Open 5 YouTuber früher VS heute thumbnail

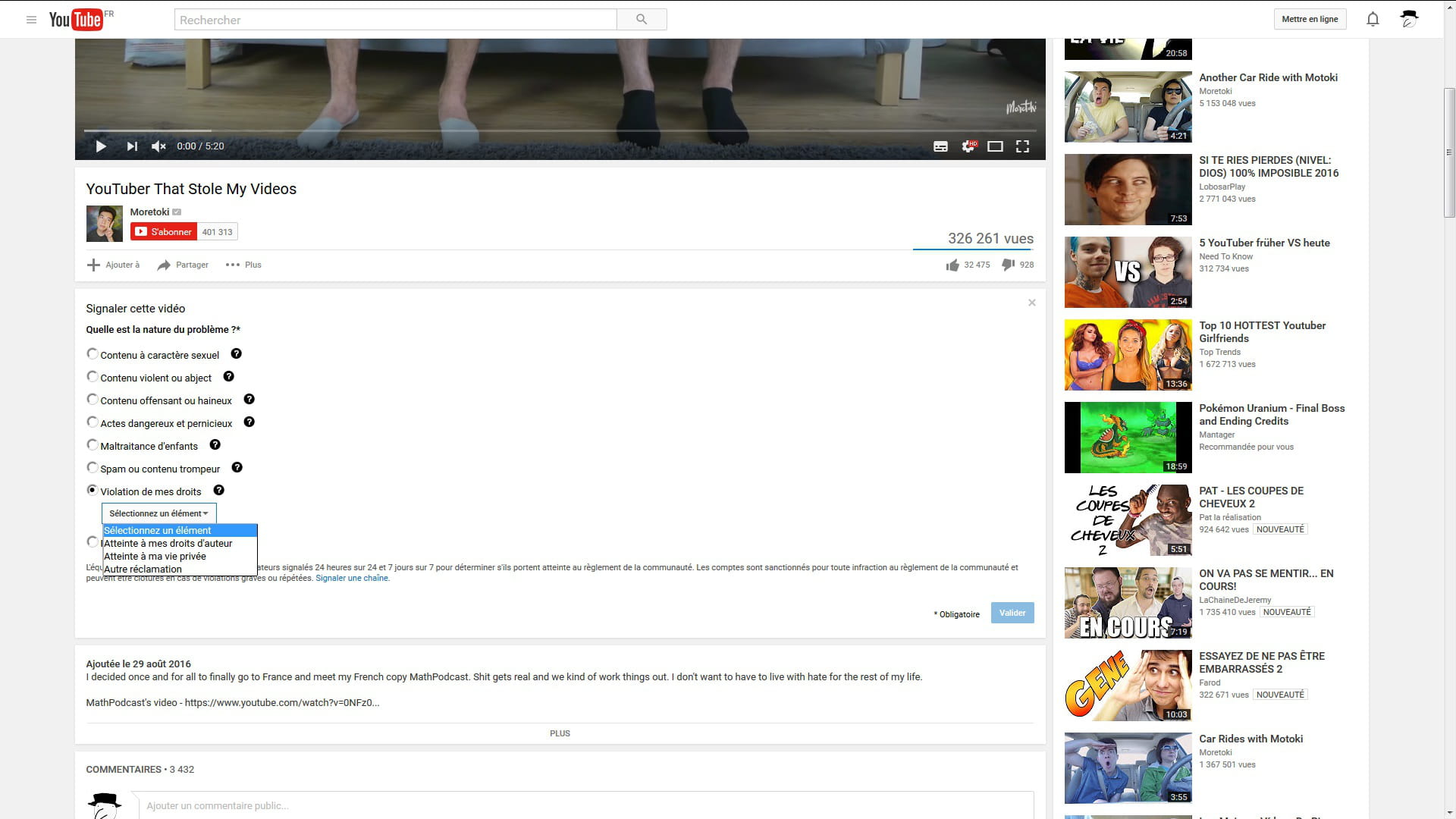(x=1128, y=272)
